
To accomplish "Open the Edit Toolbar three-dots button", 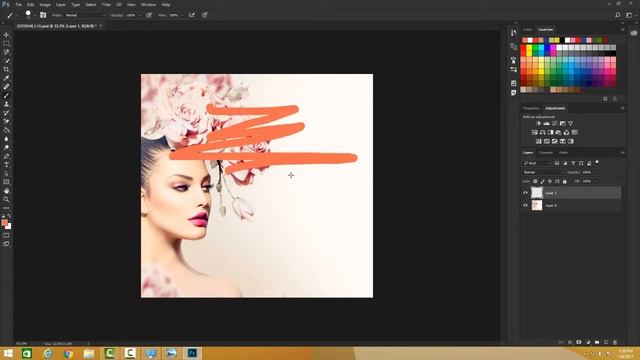I will pyautogui.click(x=6, y=208).
